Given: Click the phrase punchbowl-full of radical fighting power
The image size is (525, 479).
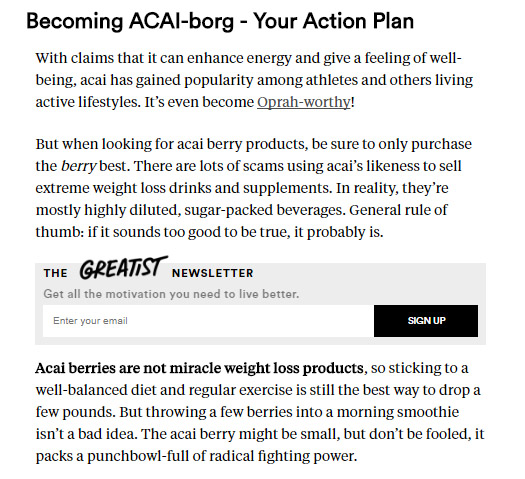Looking at the screenshot, I should click(222, 456).
